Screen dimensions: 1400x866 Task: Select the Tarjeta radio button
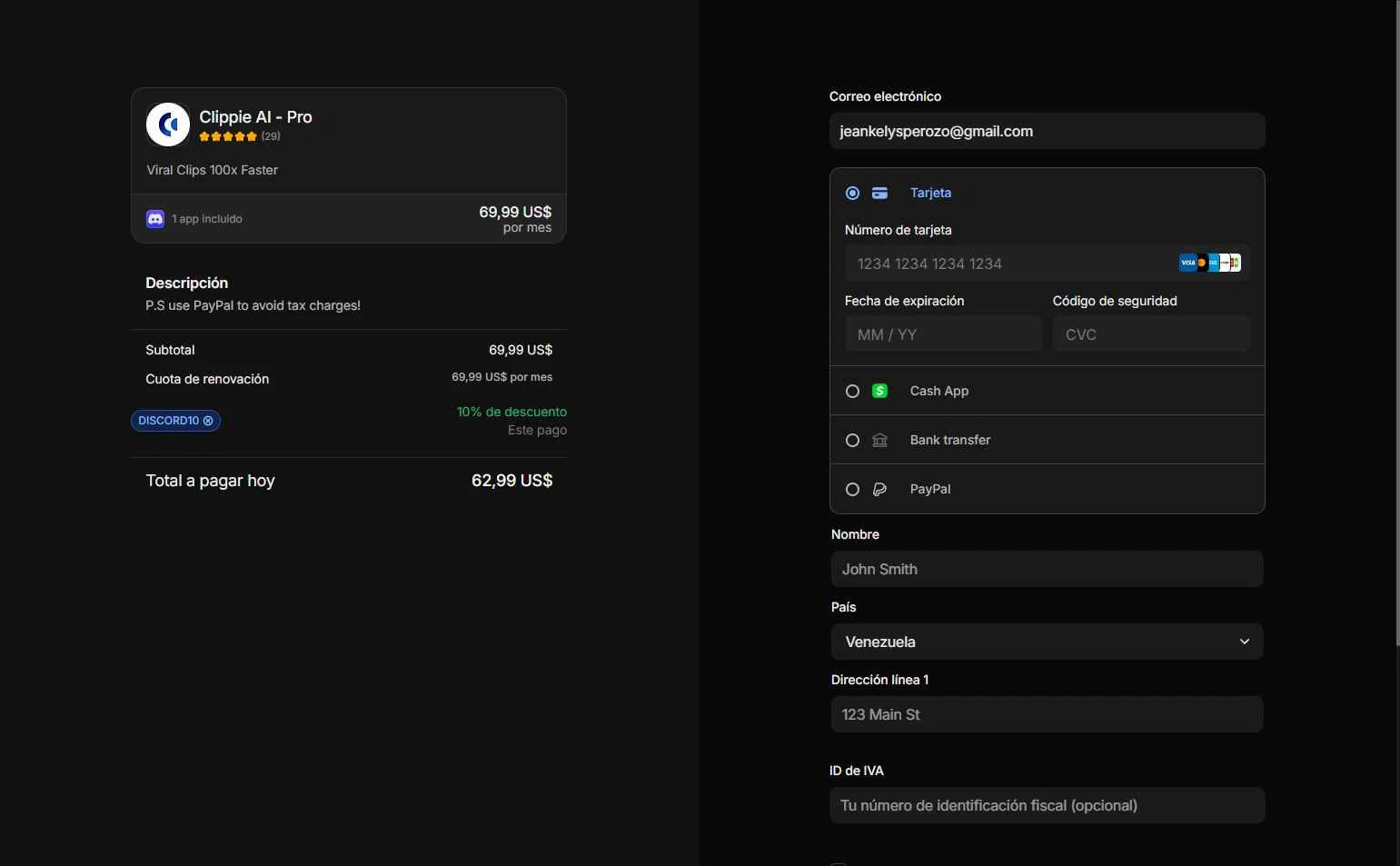(x=852, y=193)
